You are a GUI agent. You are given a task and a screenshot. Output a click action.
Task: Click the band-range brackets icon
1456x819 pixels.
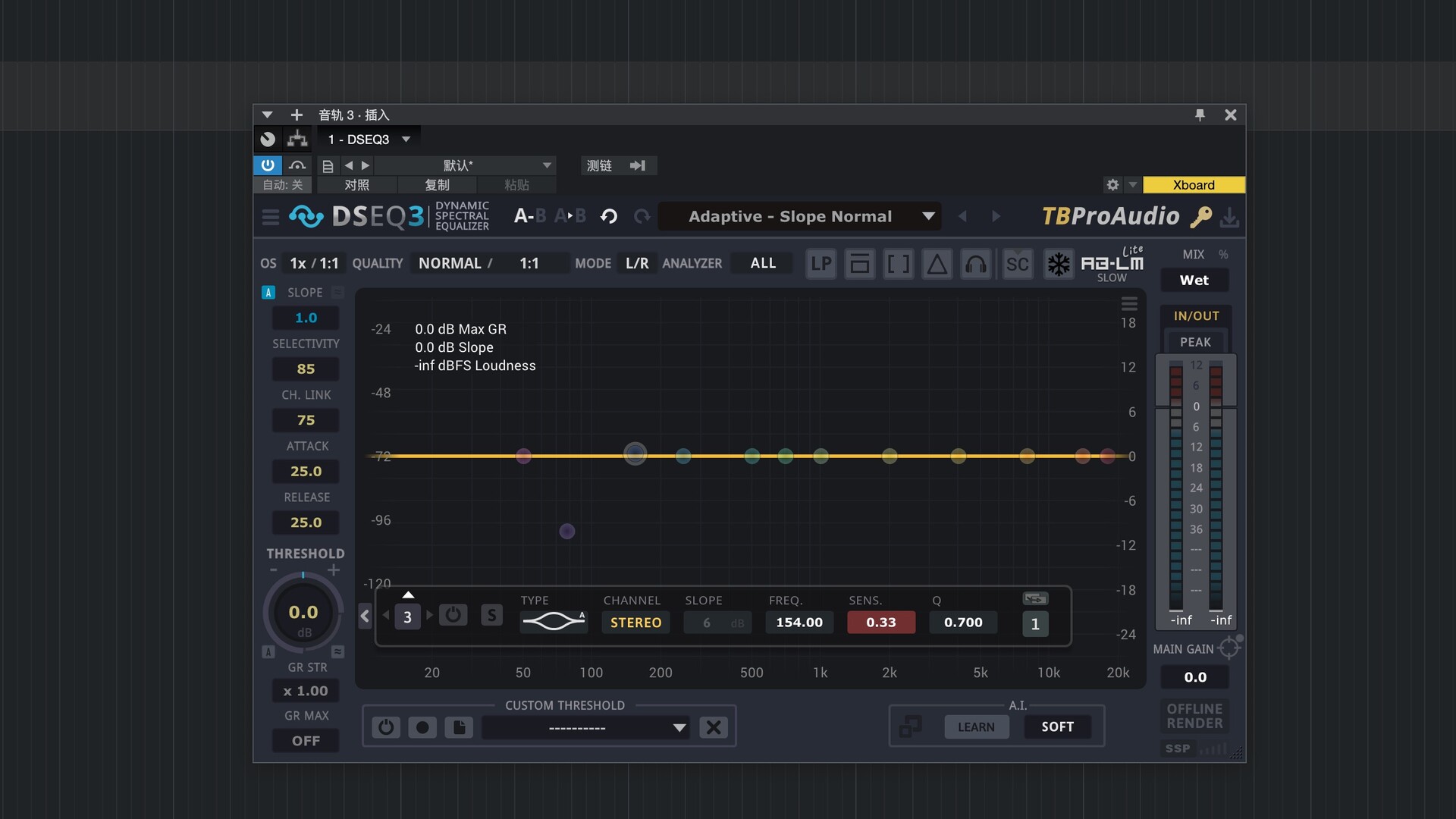pyautogui.click(x=898, y=264)
